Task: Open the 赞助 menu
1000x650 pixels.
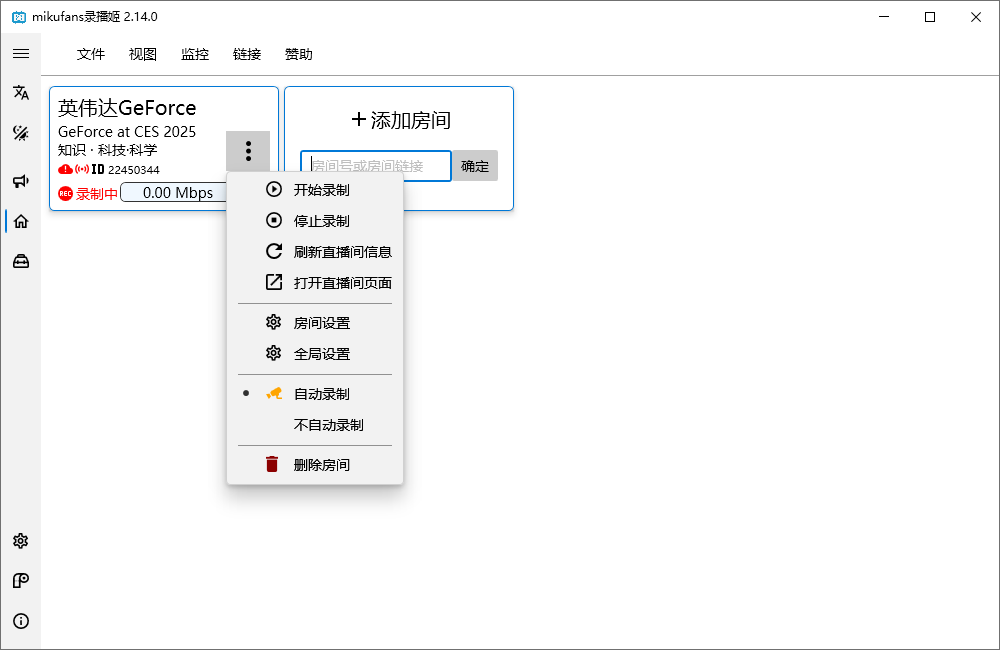Action: click(x=298, y=54)
